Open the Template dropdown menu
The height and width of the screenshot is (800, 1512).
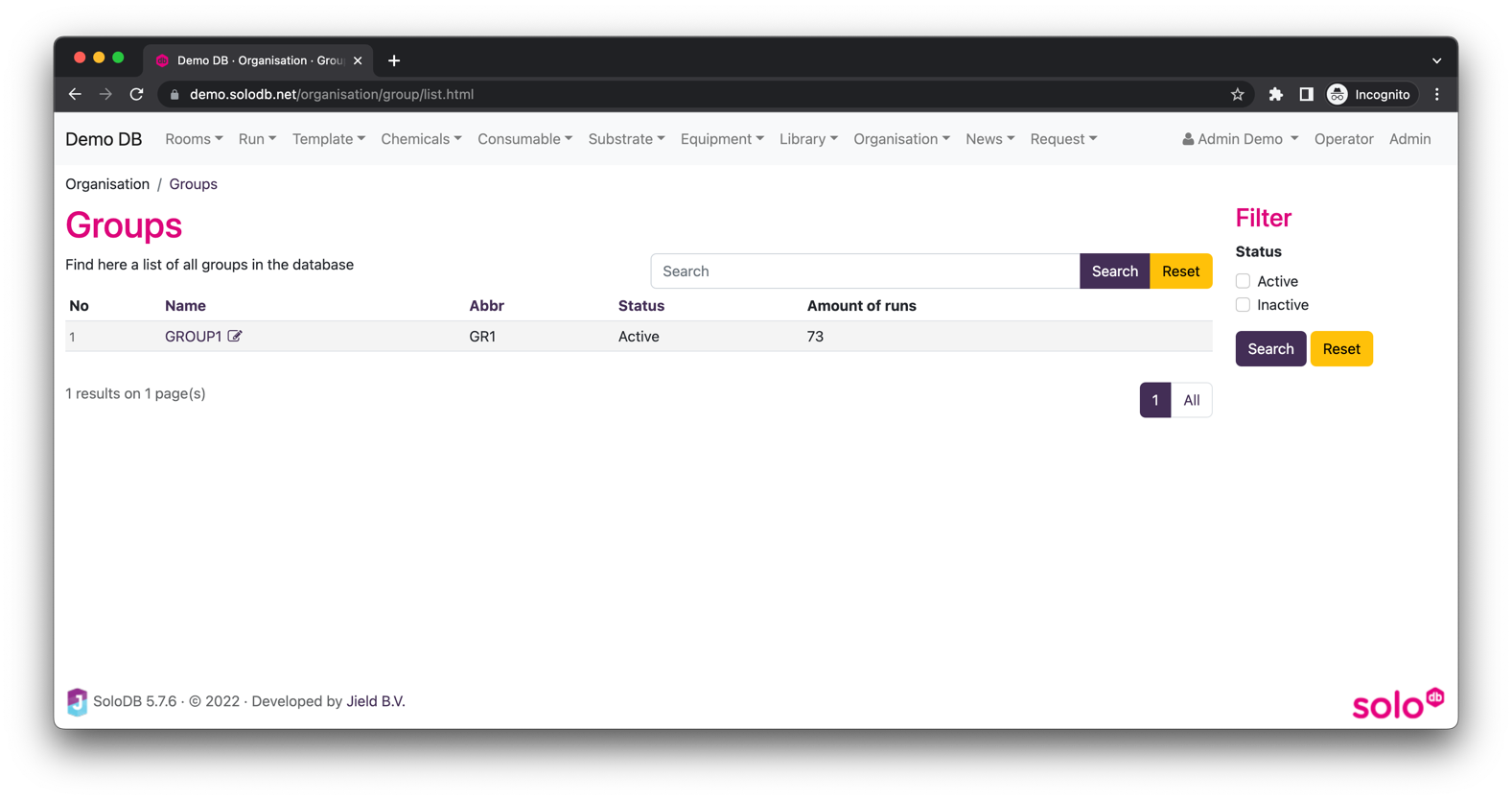click(329, 139)
